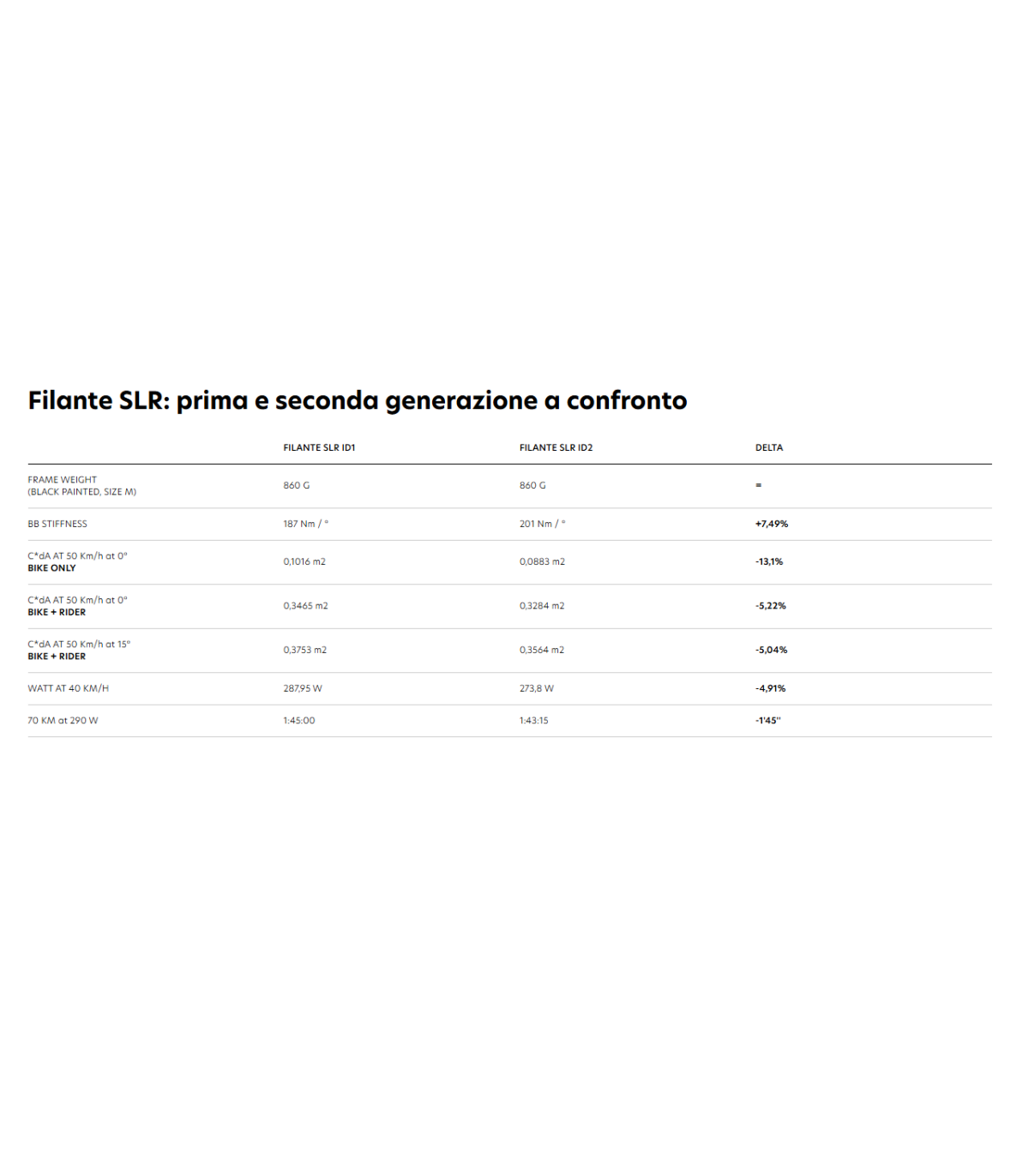This screenshot has width=1029, height=1176.
Task: Click the 70 KM at 290 W label
Action: [x=63, y=721]
